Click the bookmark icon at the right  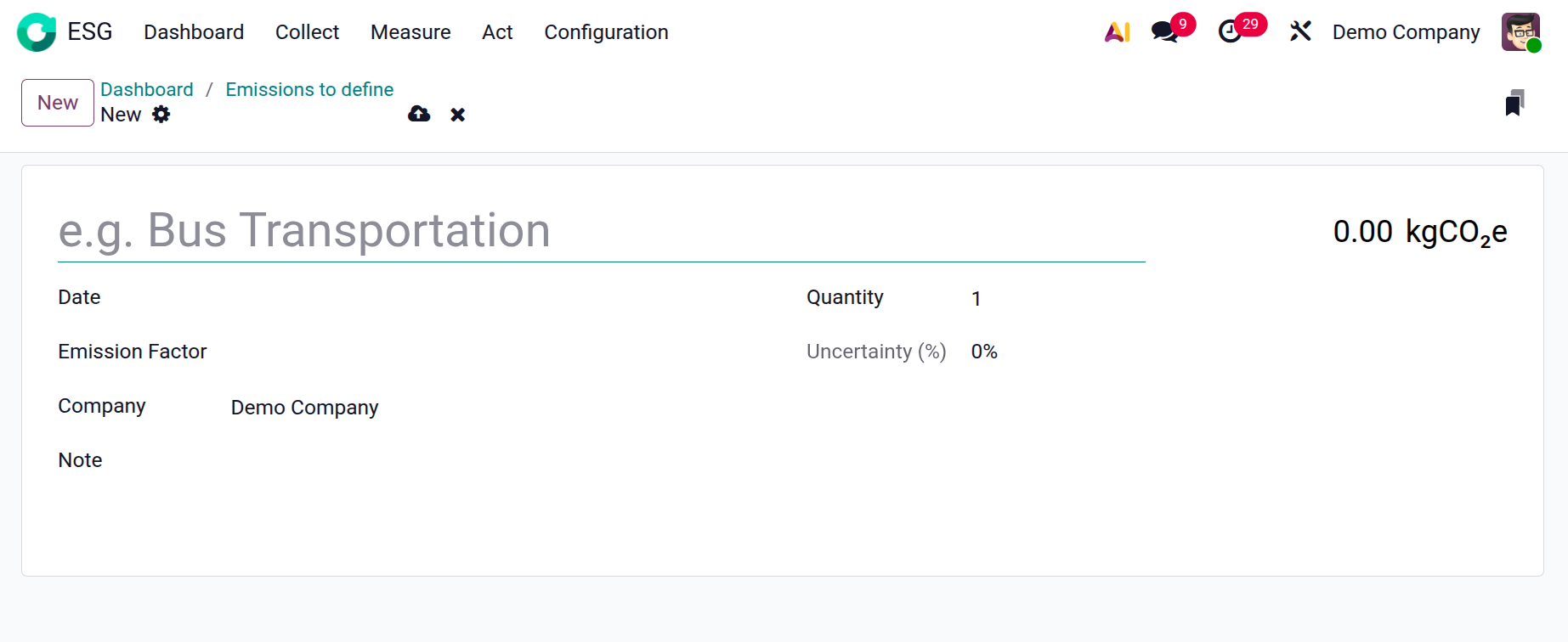(x=1514, y=104)
